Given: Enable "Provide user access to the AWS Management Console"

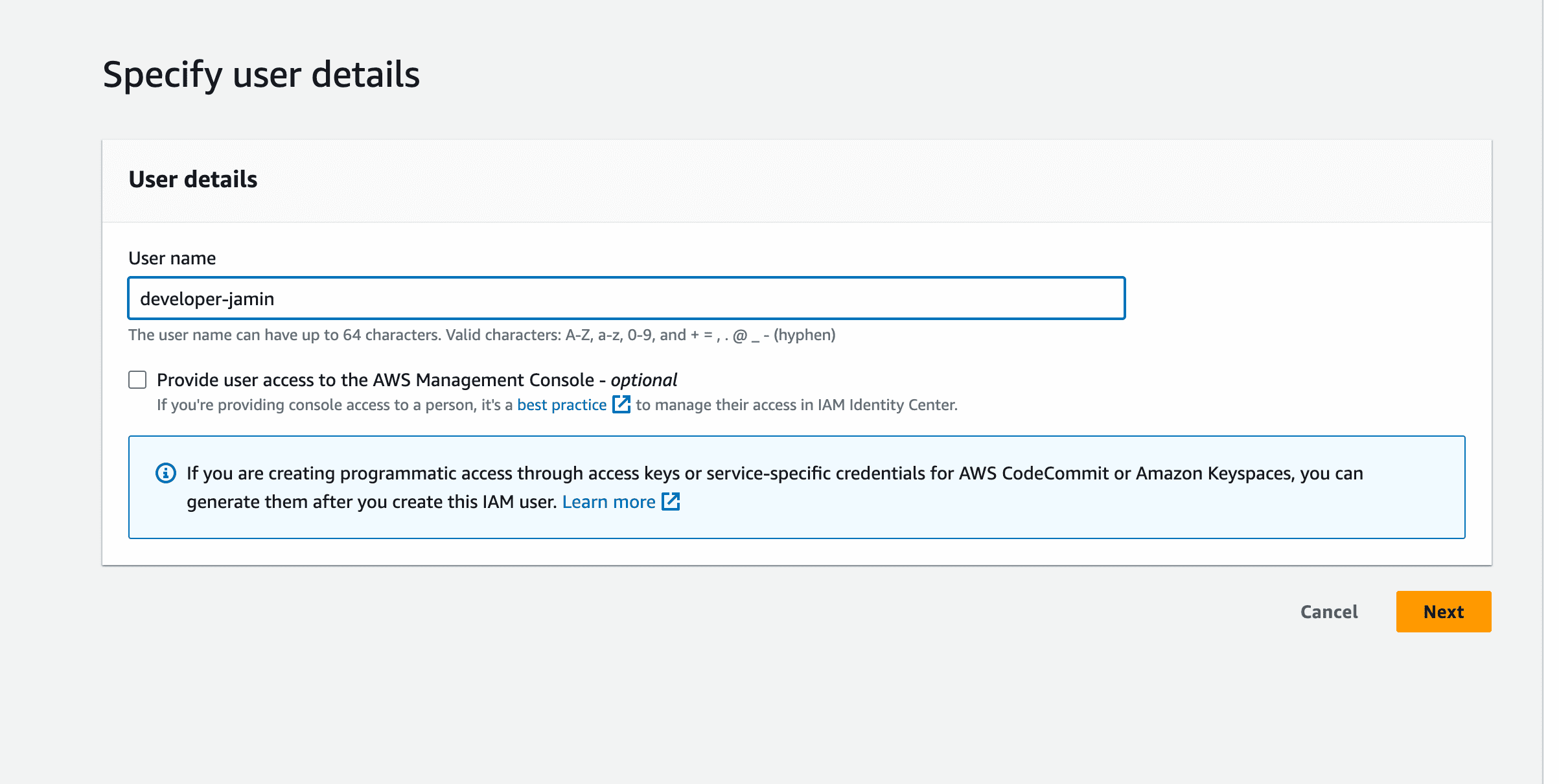Looking at the screenshot, I should click(137, 380).
